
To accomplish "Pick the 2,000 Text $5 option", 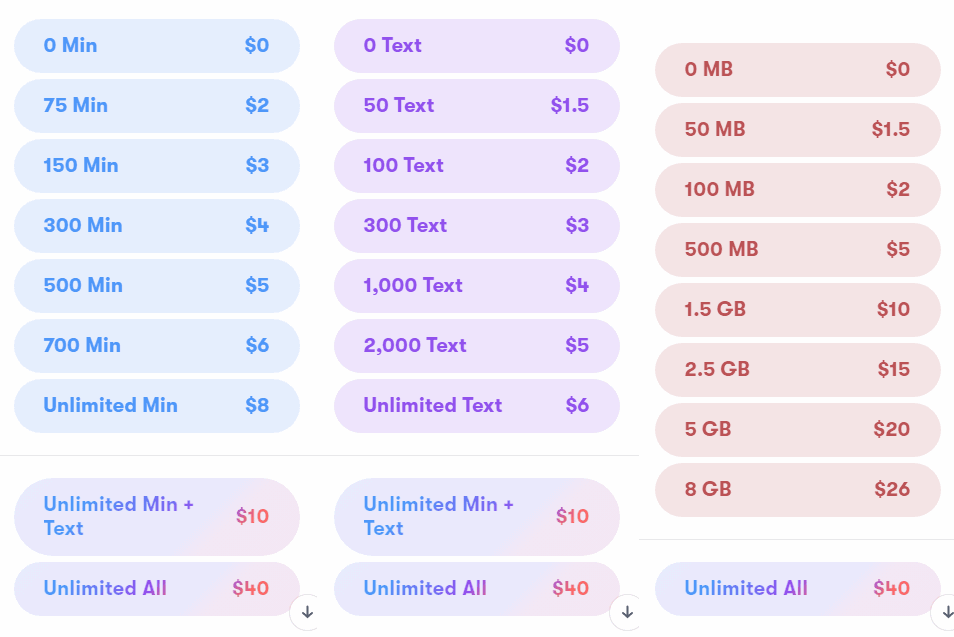I will (477, 346).
